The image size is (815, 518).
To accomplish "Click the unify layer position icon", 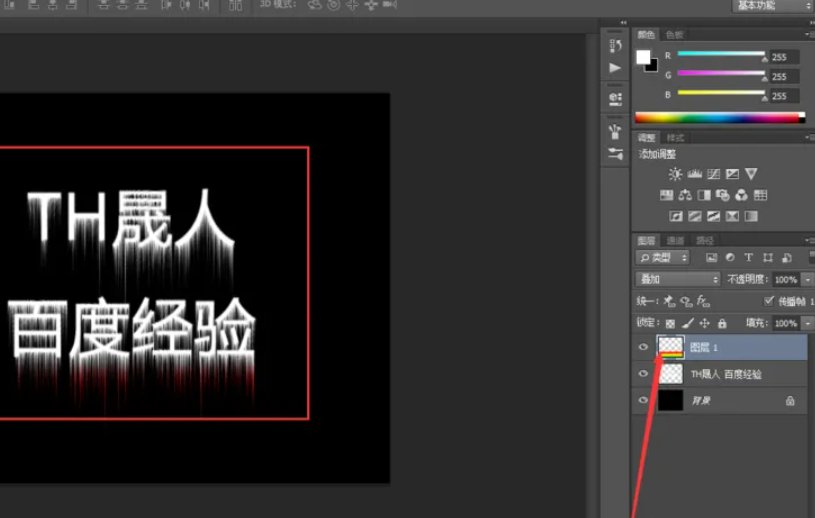I will point(669,301).
